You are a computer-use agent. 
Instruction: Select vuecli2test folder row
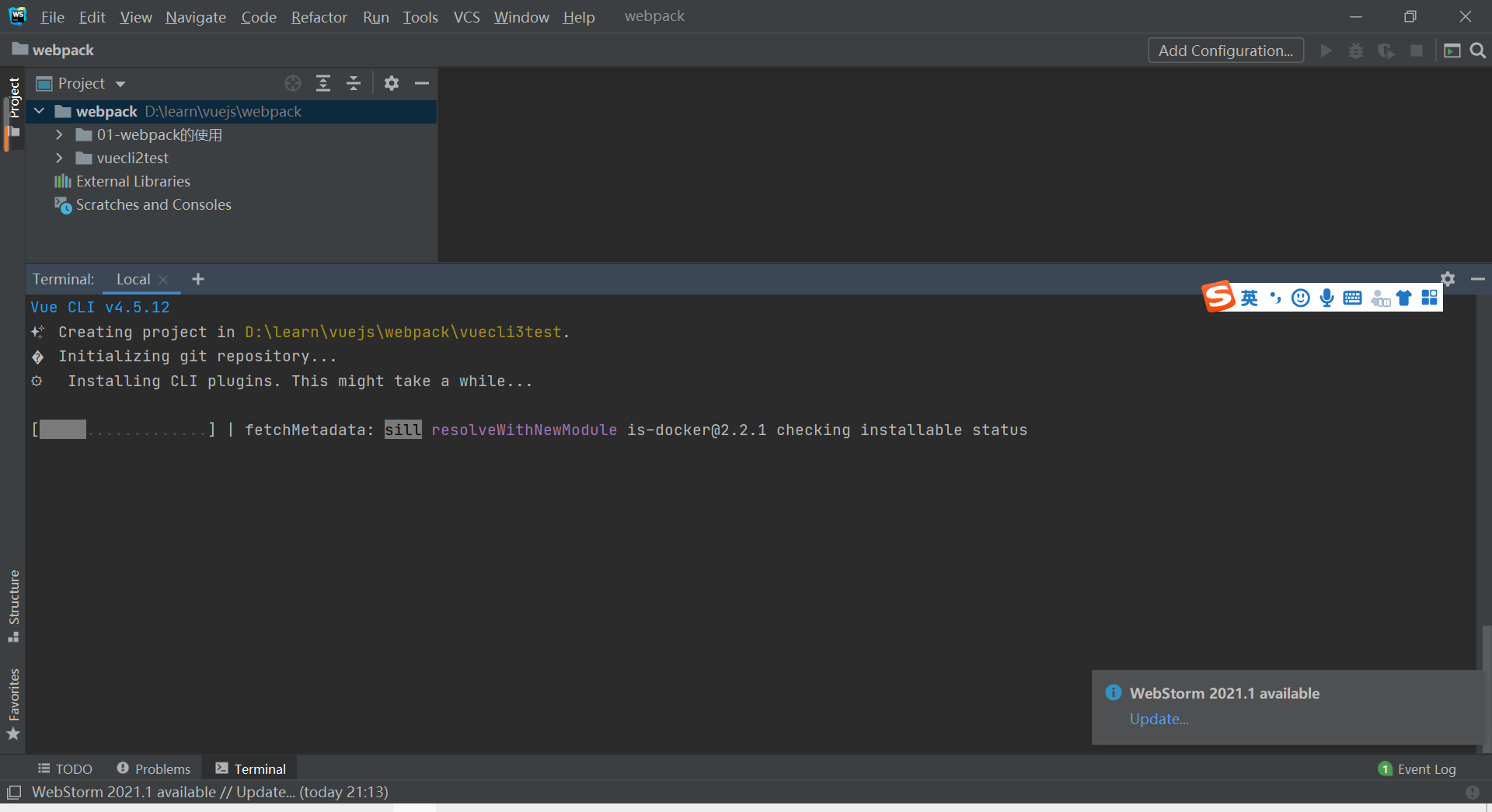[x=232, y=158]
